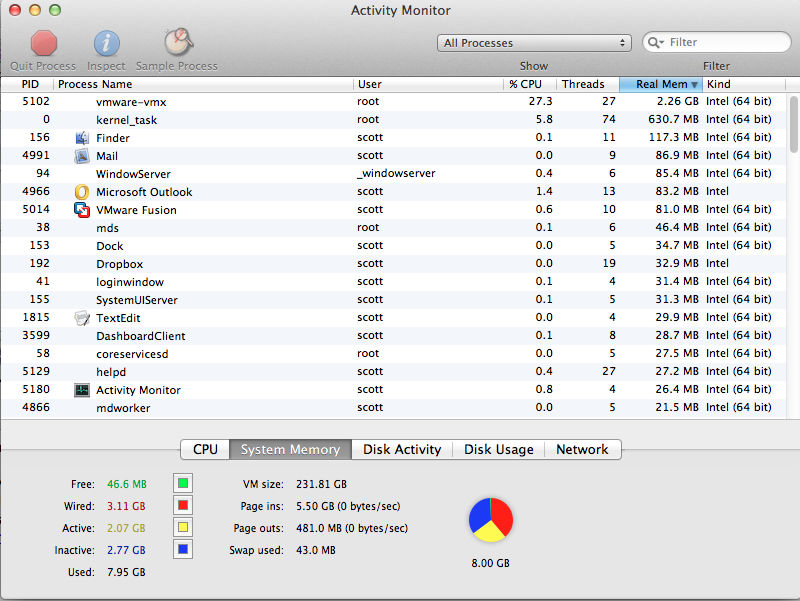Click the Inspect info icon
800x601 pixels.
click(x=107, y=43)
